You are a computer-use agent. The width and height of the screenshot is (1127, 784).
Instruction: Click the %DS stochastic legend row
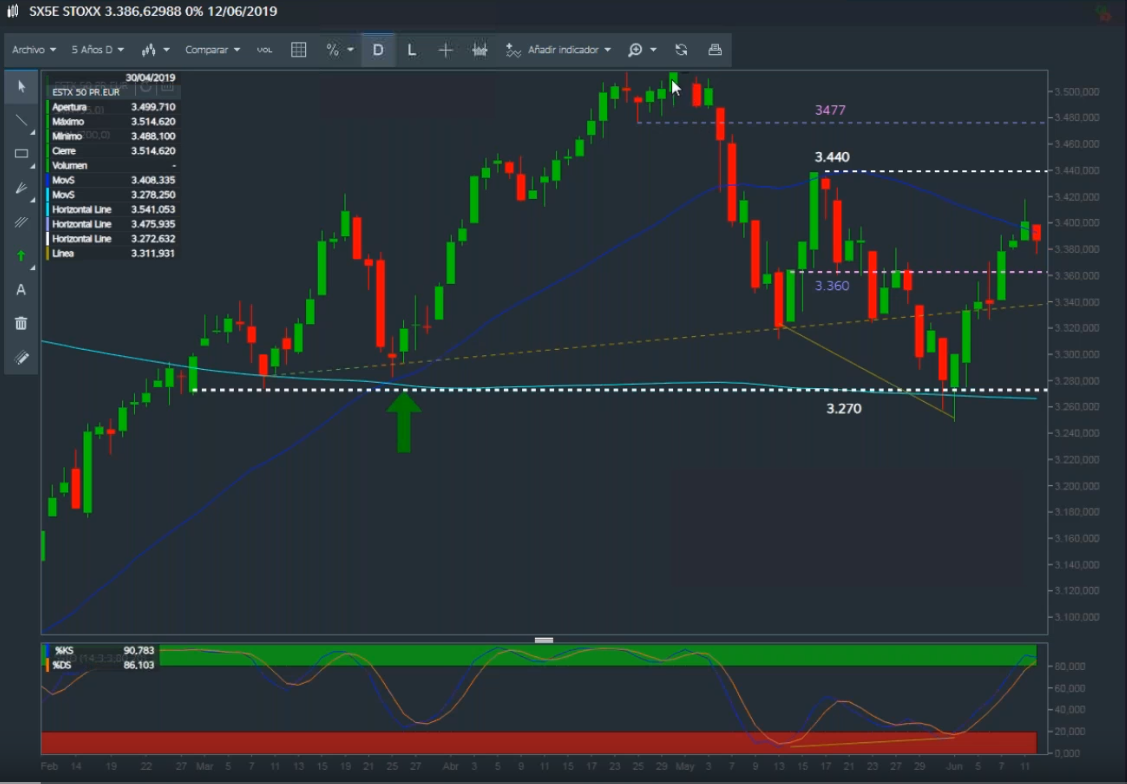point(100,665)
